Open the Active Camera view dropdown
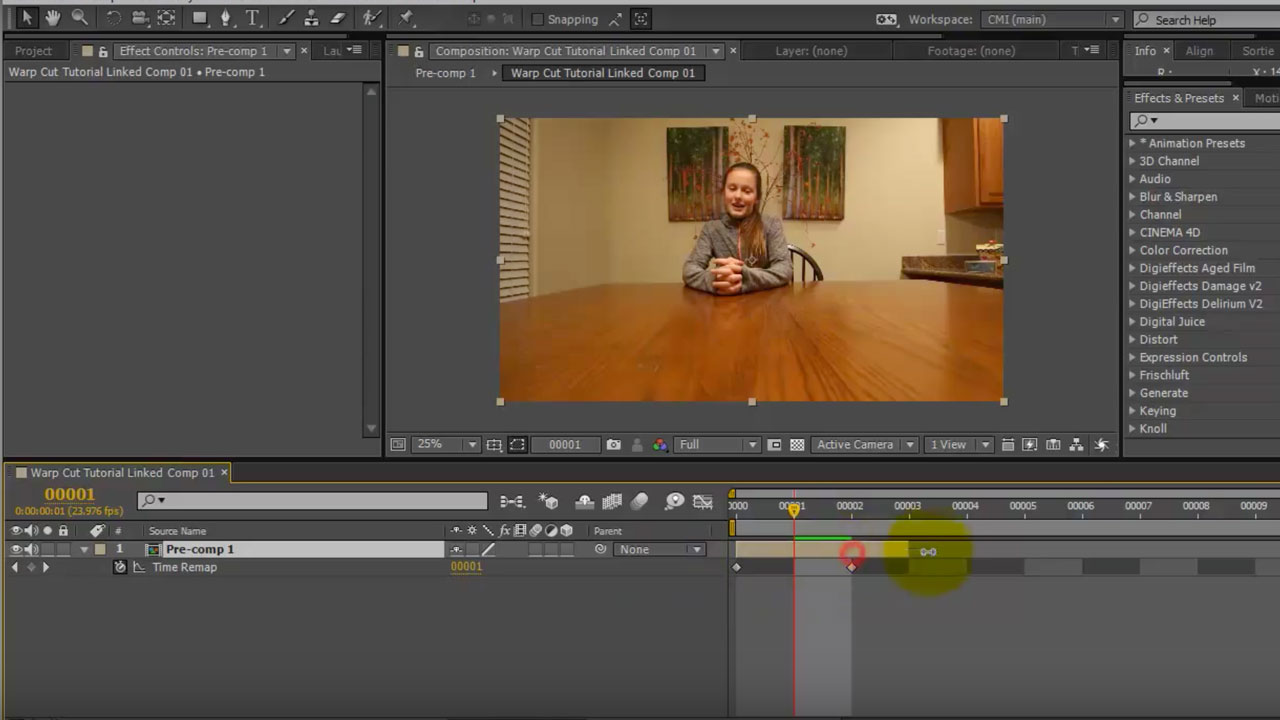1280x720 pixels. click(865, 445)
